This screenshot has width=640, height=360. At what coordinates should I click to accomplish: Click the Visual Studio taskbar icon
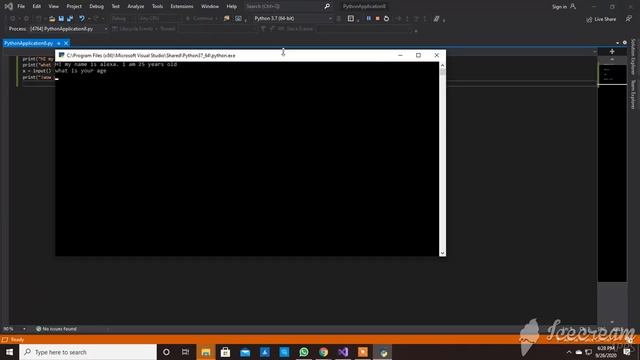point(343,352)
